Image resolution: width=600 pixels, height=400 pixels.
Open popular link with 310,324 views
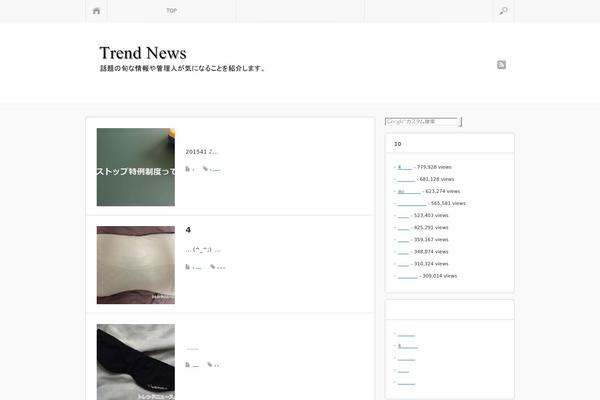tap(403, 264)
